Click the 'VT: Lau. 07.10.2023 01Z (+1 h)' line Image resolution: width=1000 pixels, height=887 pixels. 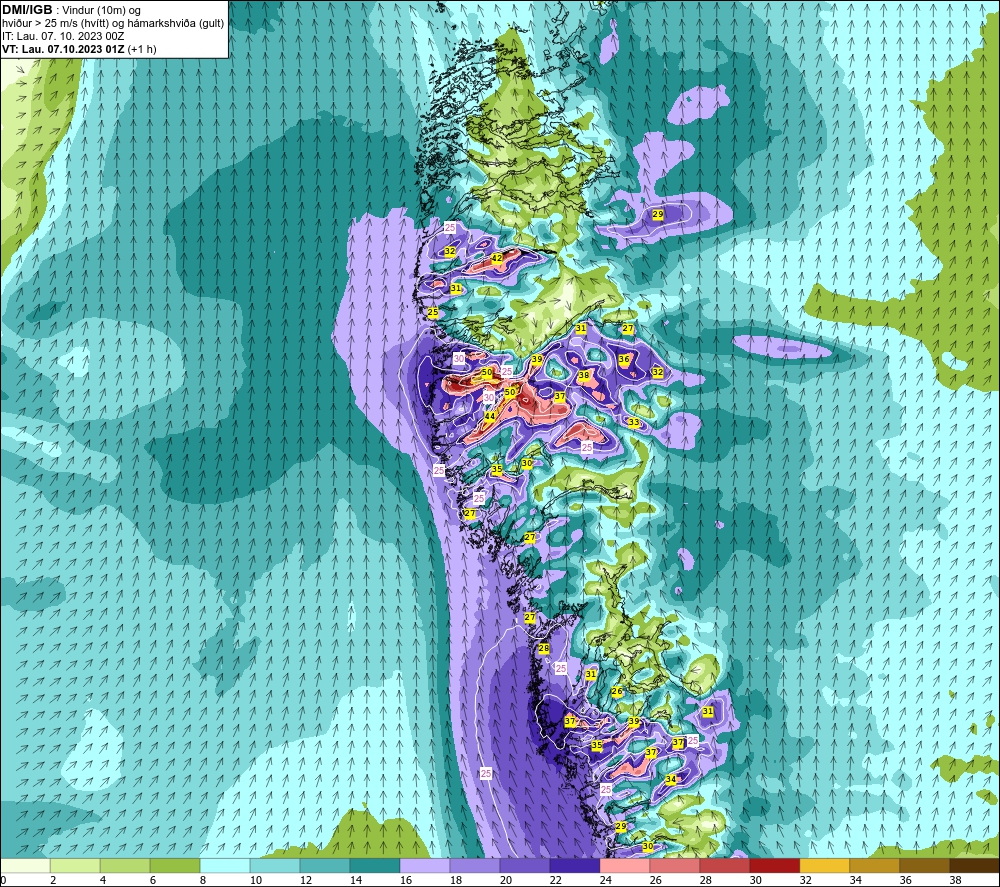click(78, 48)
